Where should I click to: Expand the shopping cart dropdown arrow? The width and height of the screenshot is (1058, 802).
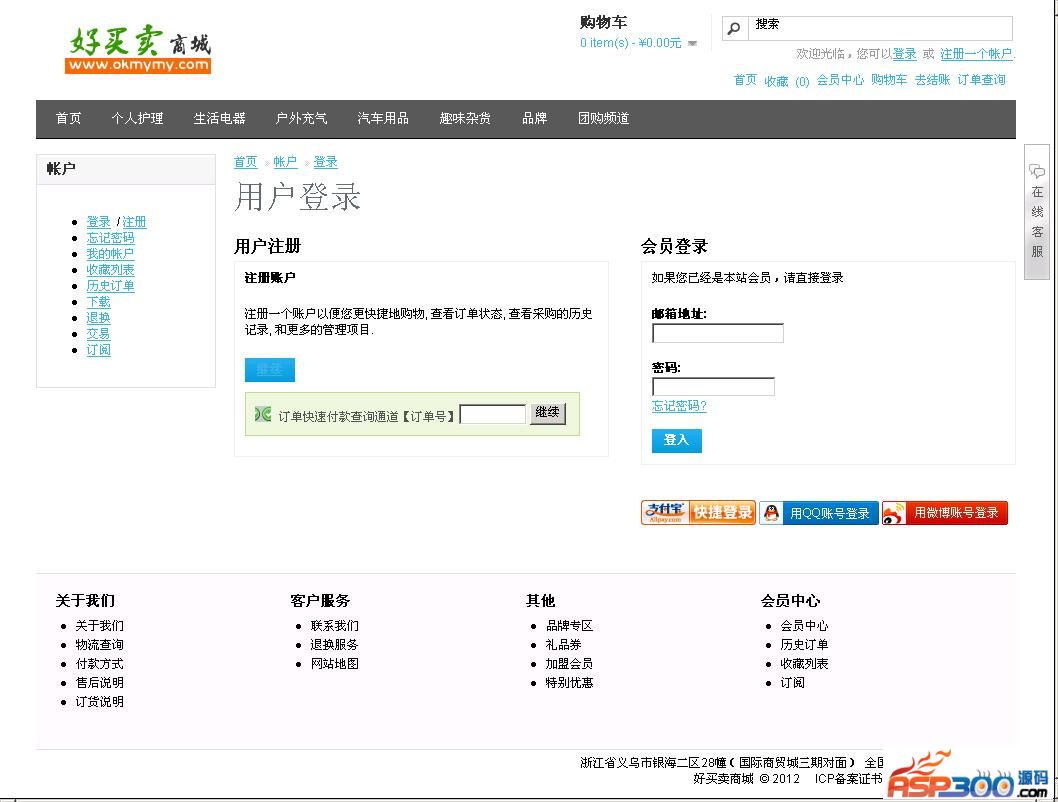pos(692,44)
